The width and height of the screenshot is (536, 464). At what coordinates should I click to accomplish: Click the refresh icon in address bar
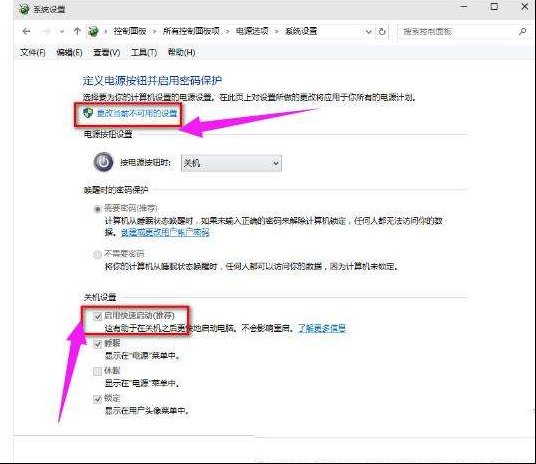382,32
